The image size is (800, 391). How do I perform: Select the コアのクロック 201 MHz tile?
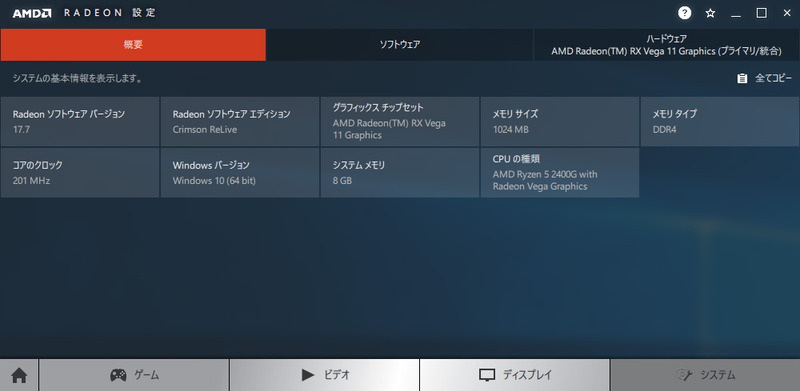click(80, 173)
